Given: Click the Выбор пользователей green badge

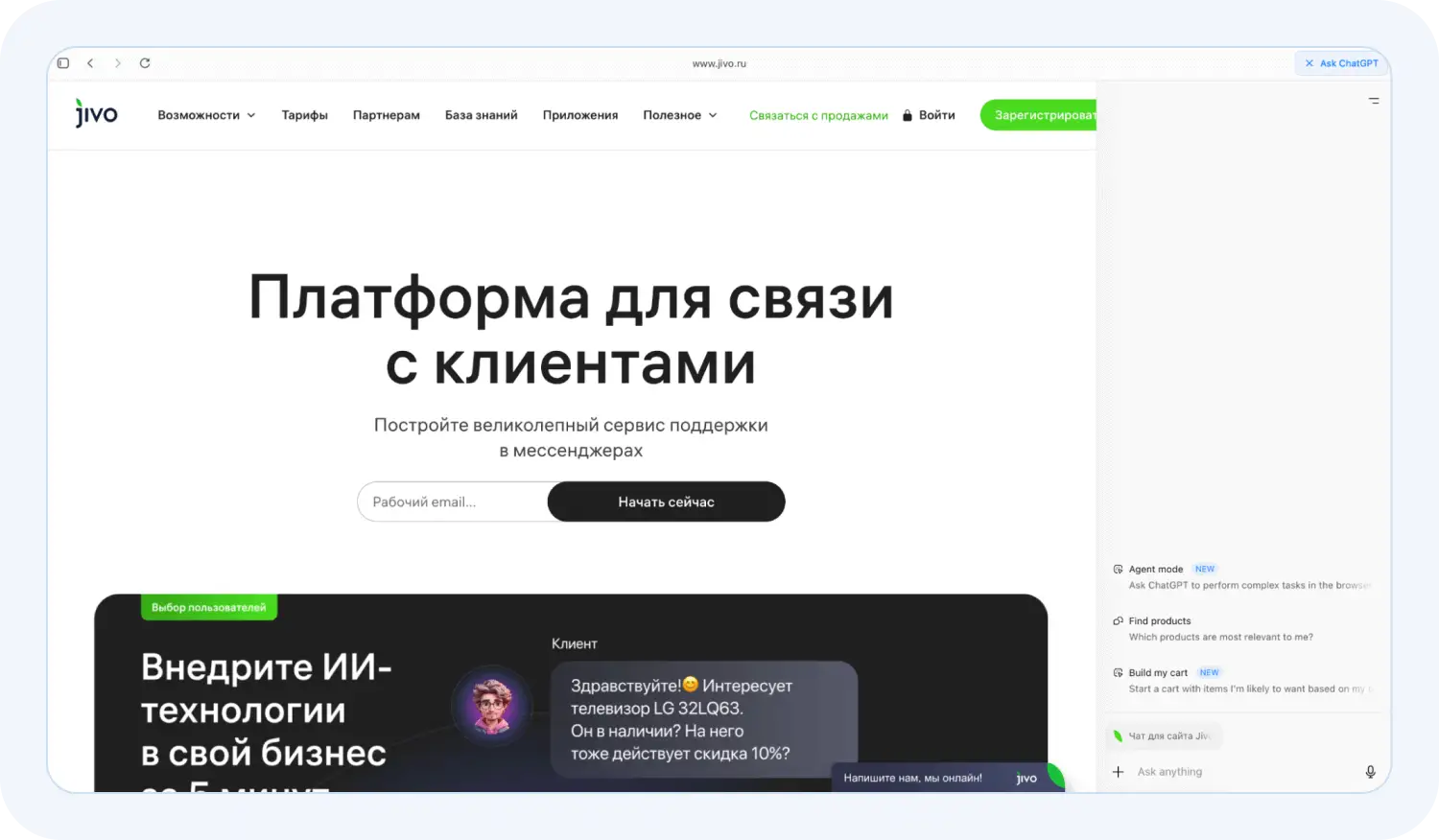Looking at the screenshot, I should coord(209,607).
